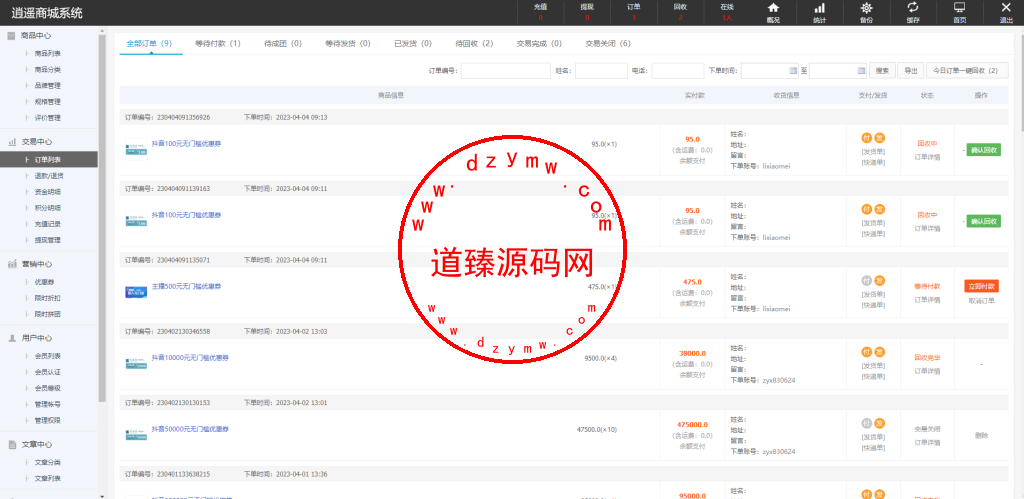Click the 文章中心 document icon
This screenshot has height=499, width=1024.
[12, 444]
